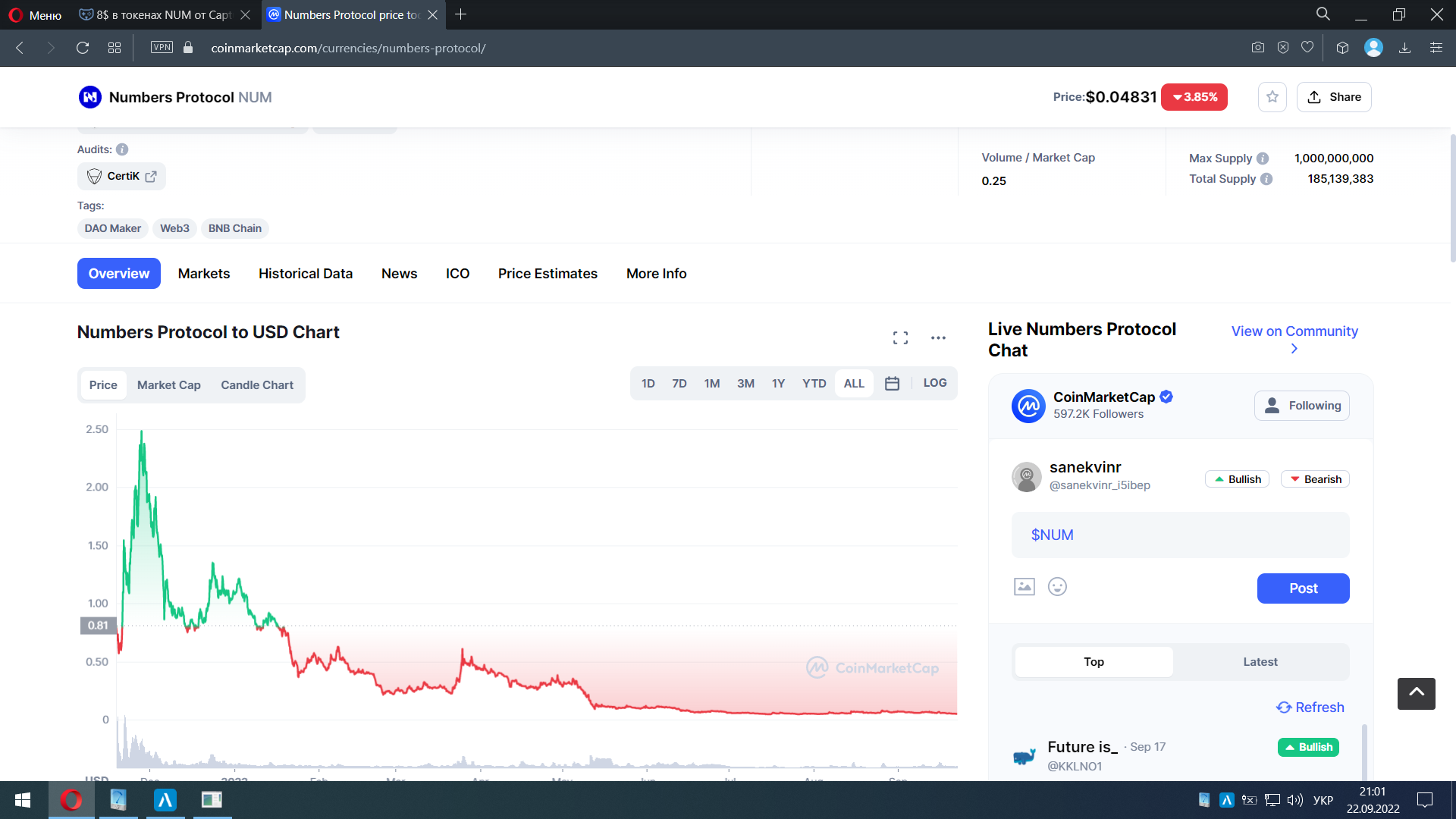Toggle the LOG scale on the chart
This screenshot has height=819, width=1456.
(x=934, y=383)
